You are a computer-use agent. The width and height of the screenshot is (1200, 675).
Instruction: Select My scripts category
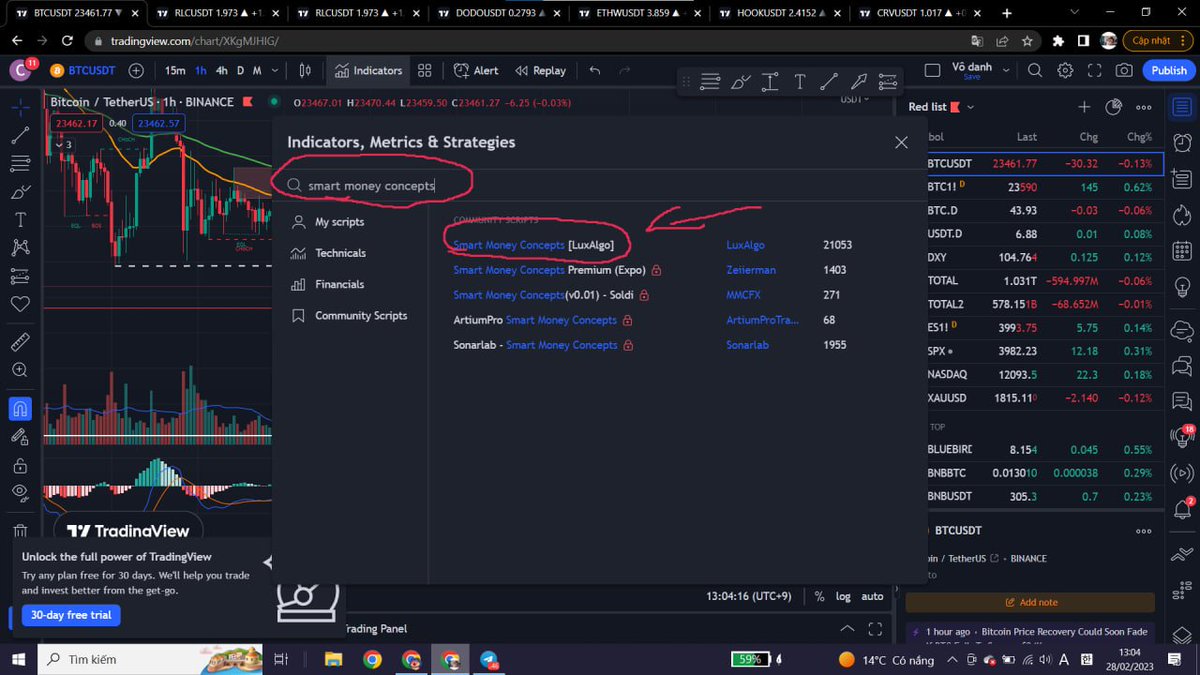(x=339, y=222)
